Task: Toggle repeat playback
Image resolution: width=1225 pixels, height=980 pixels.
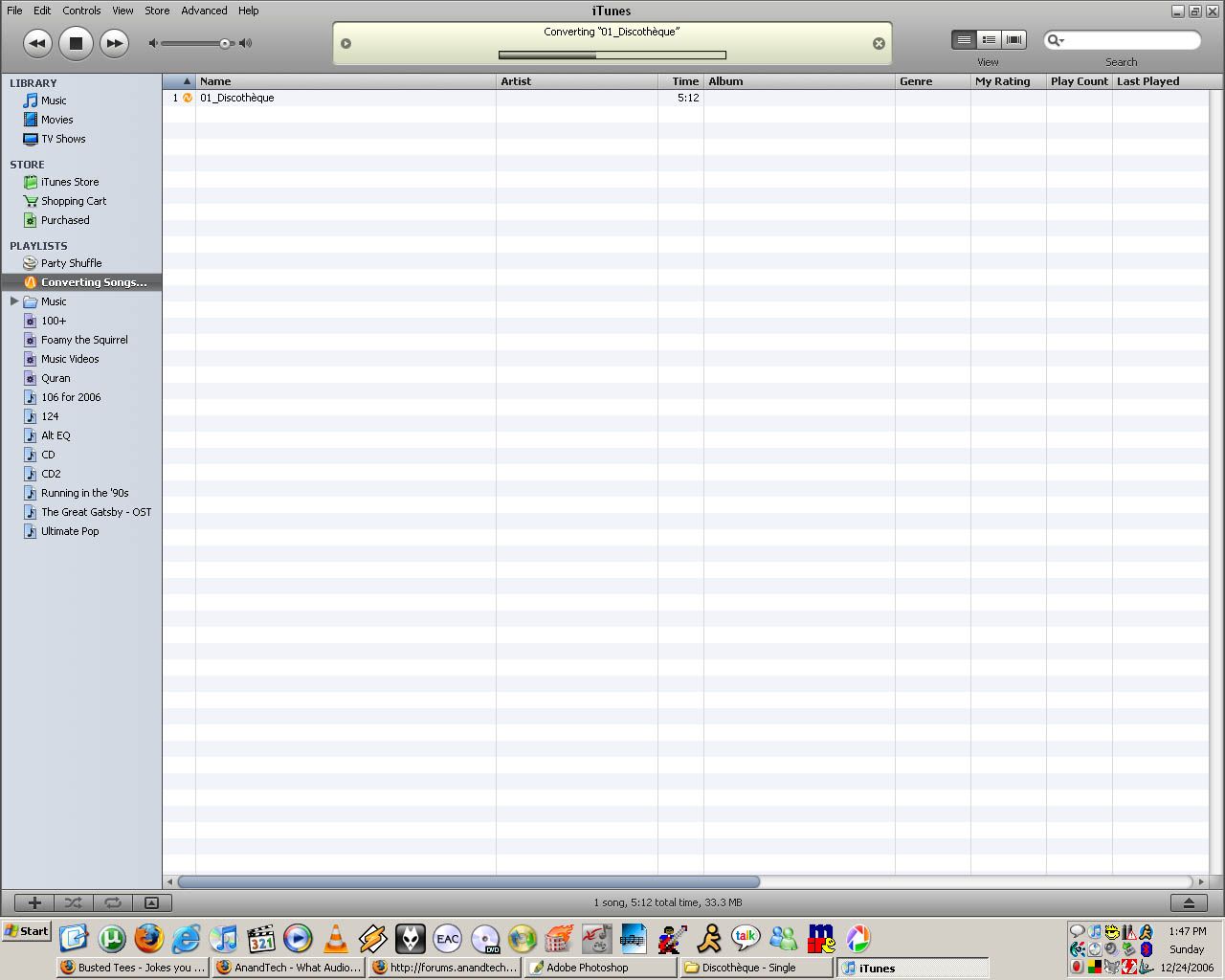Action: click(112, 902)
